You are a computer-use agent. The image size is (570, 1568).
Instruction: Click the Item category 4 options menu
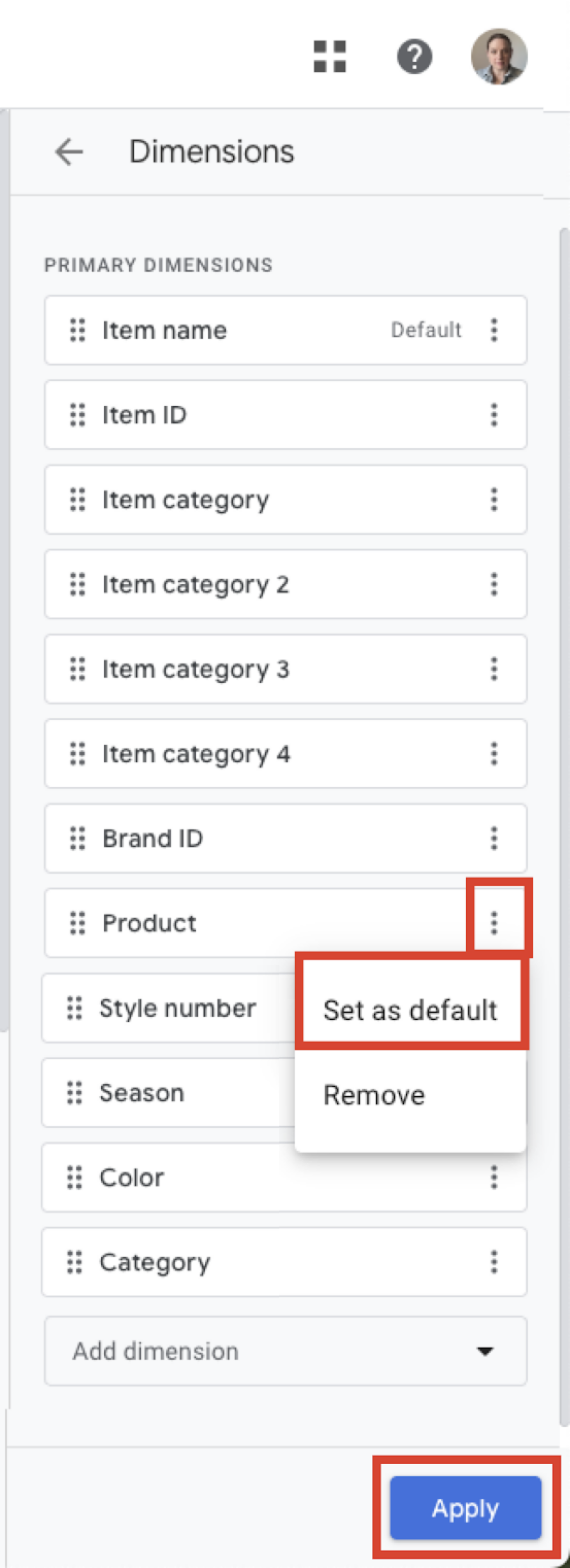[494, 754]
